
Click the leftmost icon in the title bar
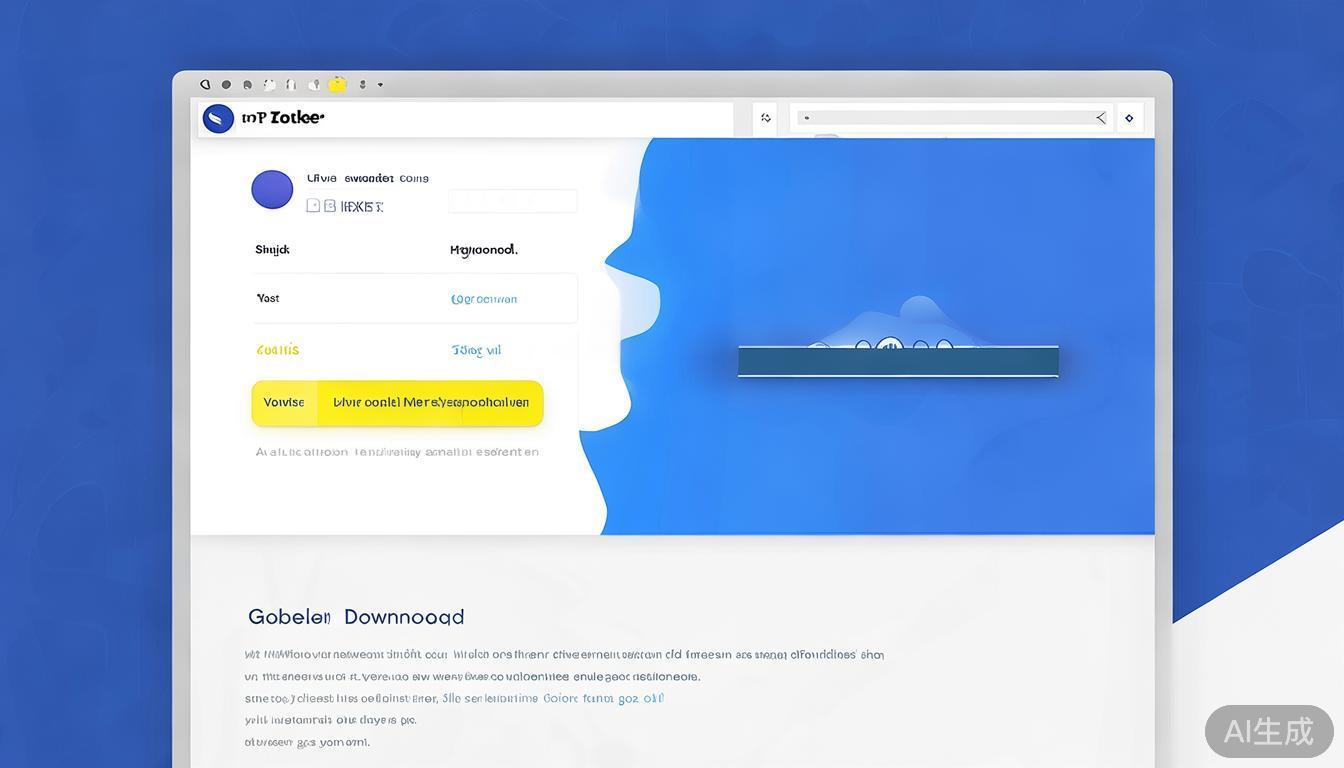tap(205, 85)
